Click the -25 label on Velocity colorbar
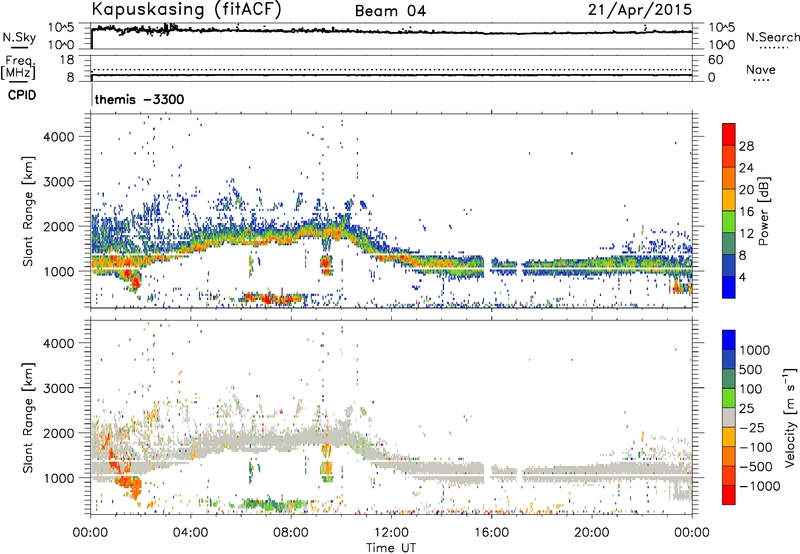Image resolution: width=800 pixels, height=554 pixels. pos(752,428)
